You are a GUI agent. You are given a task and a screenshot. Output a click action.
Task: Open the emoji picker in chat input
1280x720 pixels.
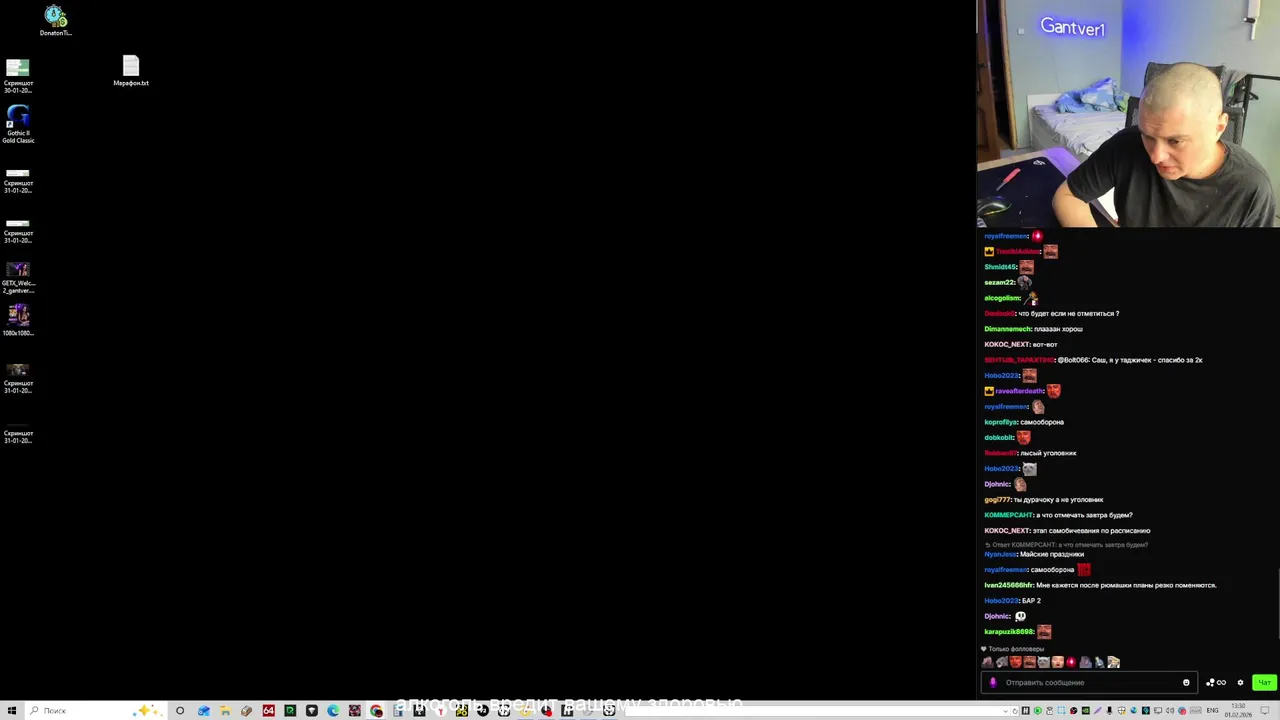[1186, 683]
